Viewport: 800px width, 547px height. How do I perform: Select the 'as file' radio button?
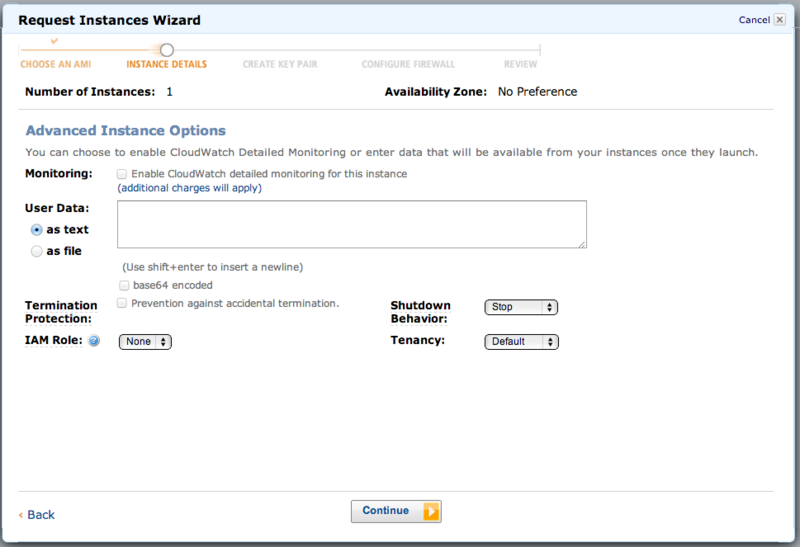click(36, 252)
